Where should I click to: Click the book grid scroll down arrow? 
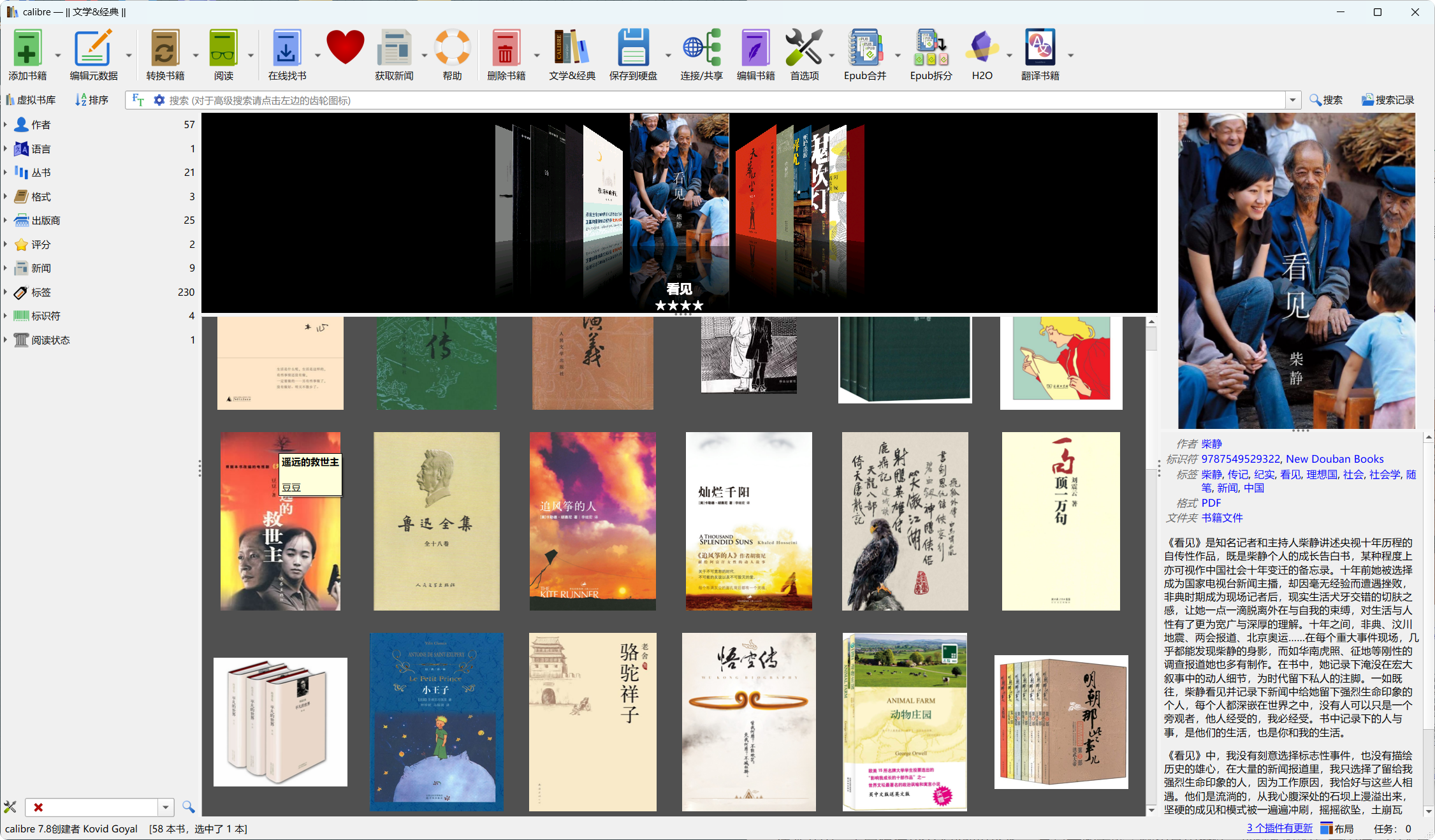pos(1151,810)
